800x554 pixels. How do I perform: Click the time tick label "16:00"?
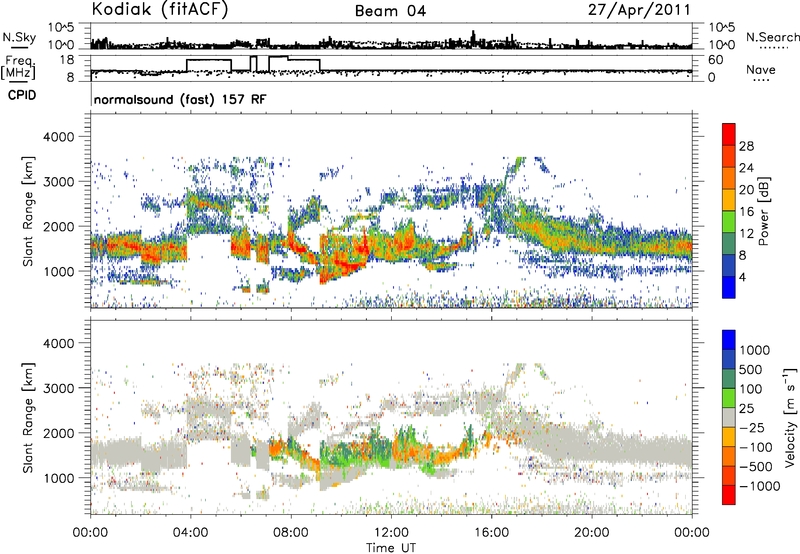491,533
